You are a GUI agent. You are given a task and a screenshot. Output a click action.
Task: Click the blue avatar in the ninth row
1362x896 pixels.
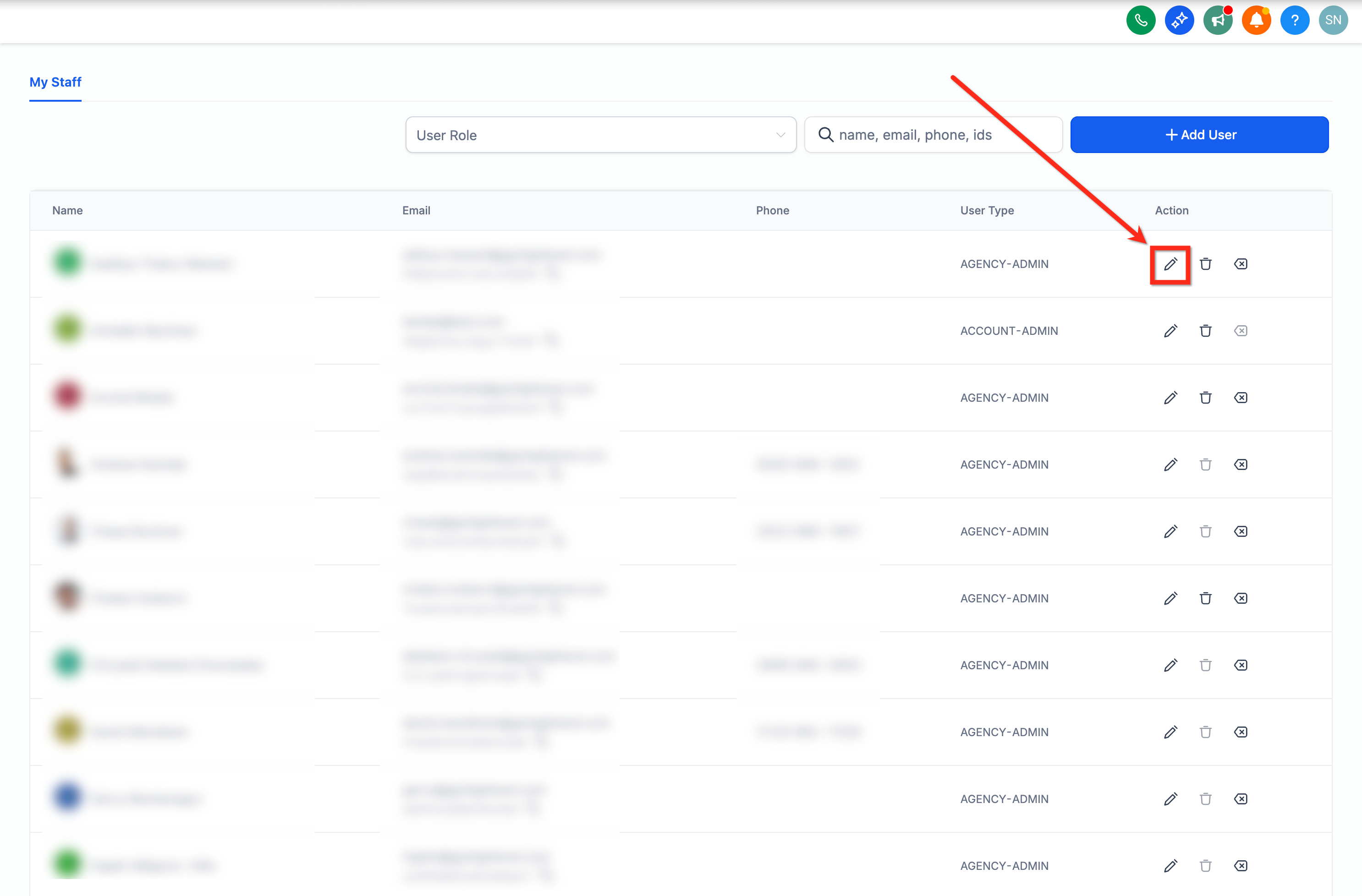tap(67, 798)
